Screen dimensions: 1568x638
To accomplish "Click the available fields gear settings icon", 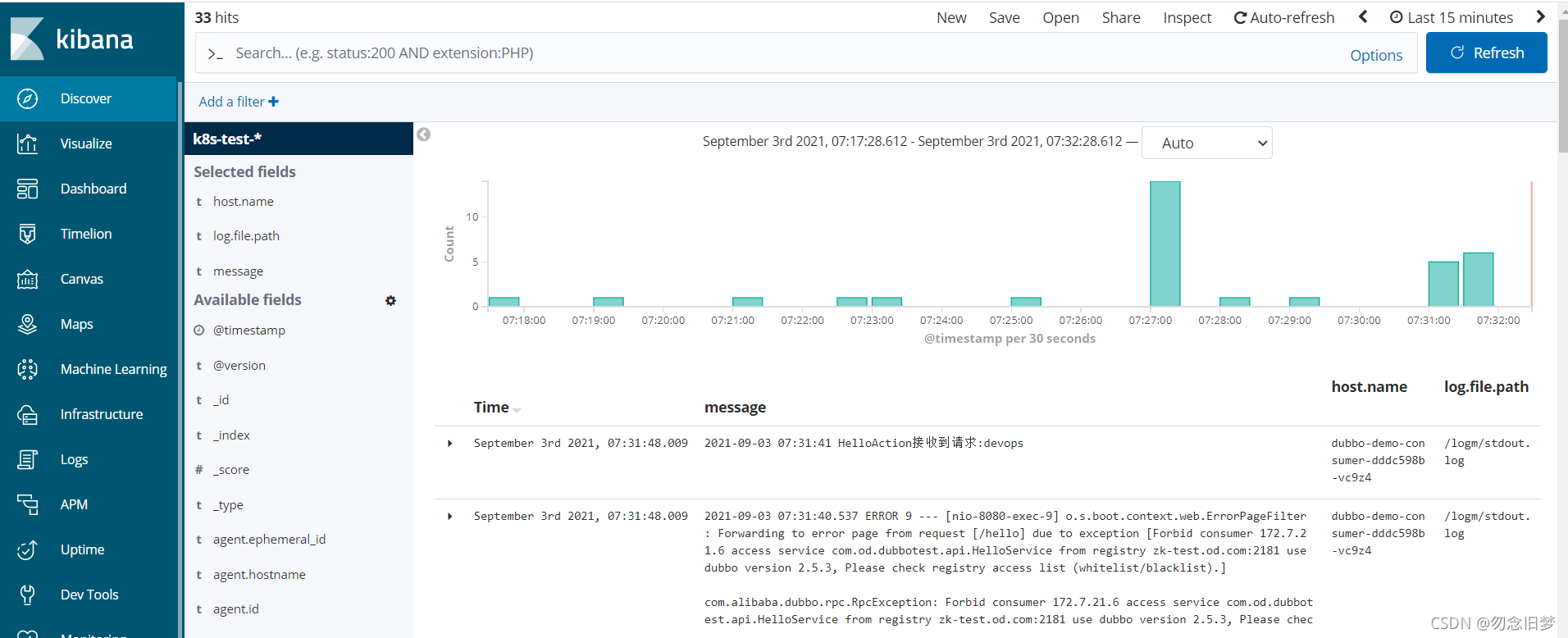I will tap(390, 301).
